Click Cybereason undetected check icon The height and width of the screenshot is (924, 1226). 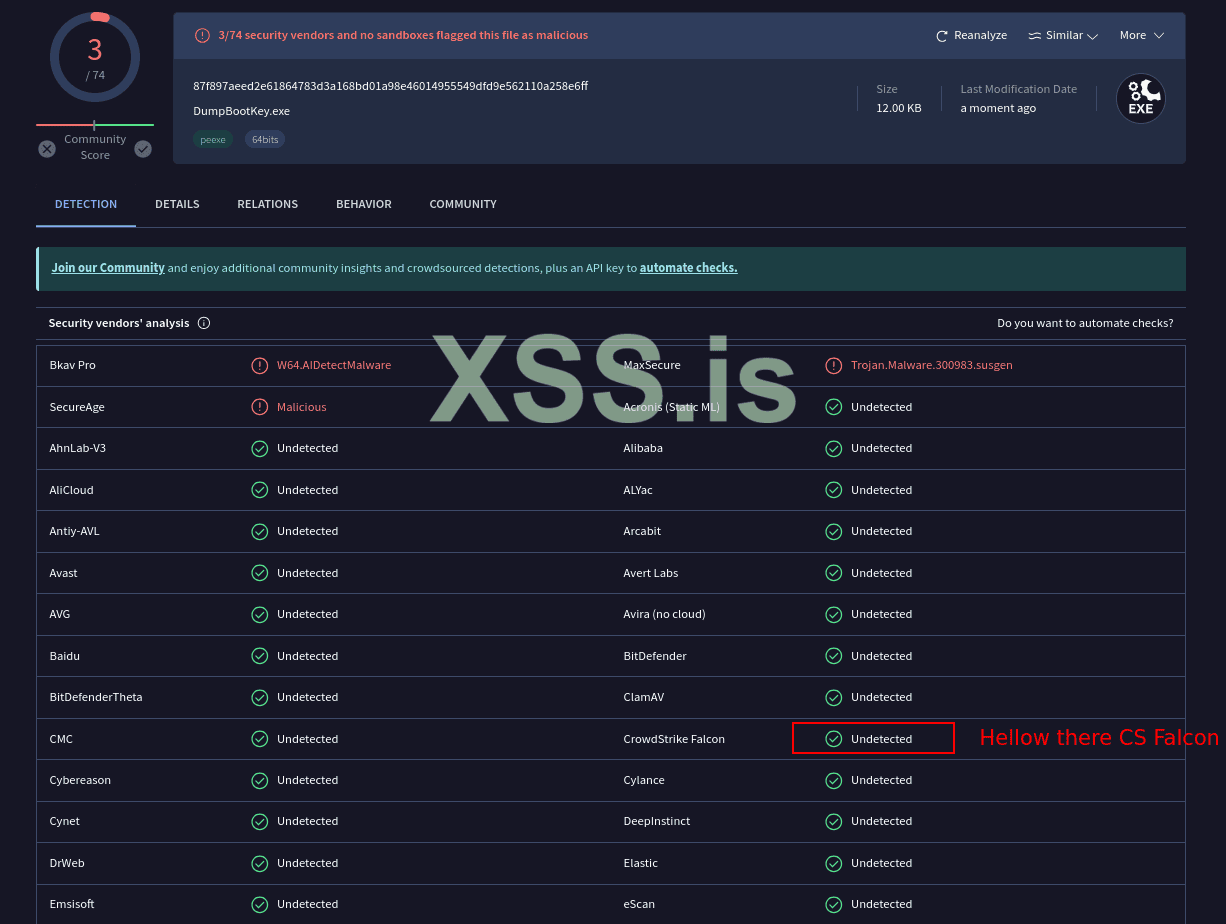[x=260, y=780]
